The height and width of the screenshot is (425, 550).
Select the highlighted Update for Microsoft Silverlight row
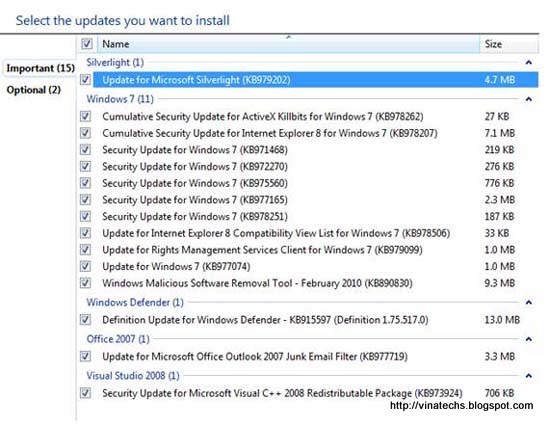[315, 80]
